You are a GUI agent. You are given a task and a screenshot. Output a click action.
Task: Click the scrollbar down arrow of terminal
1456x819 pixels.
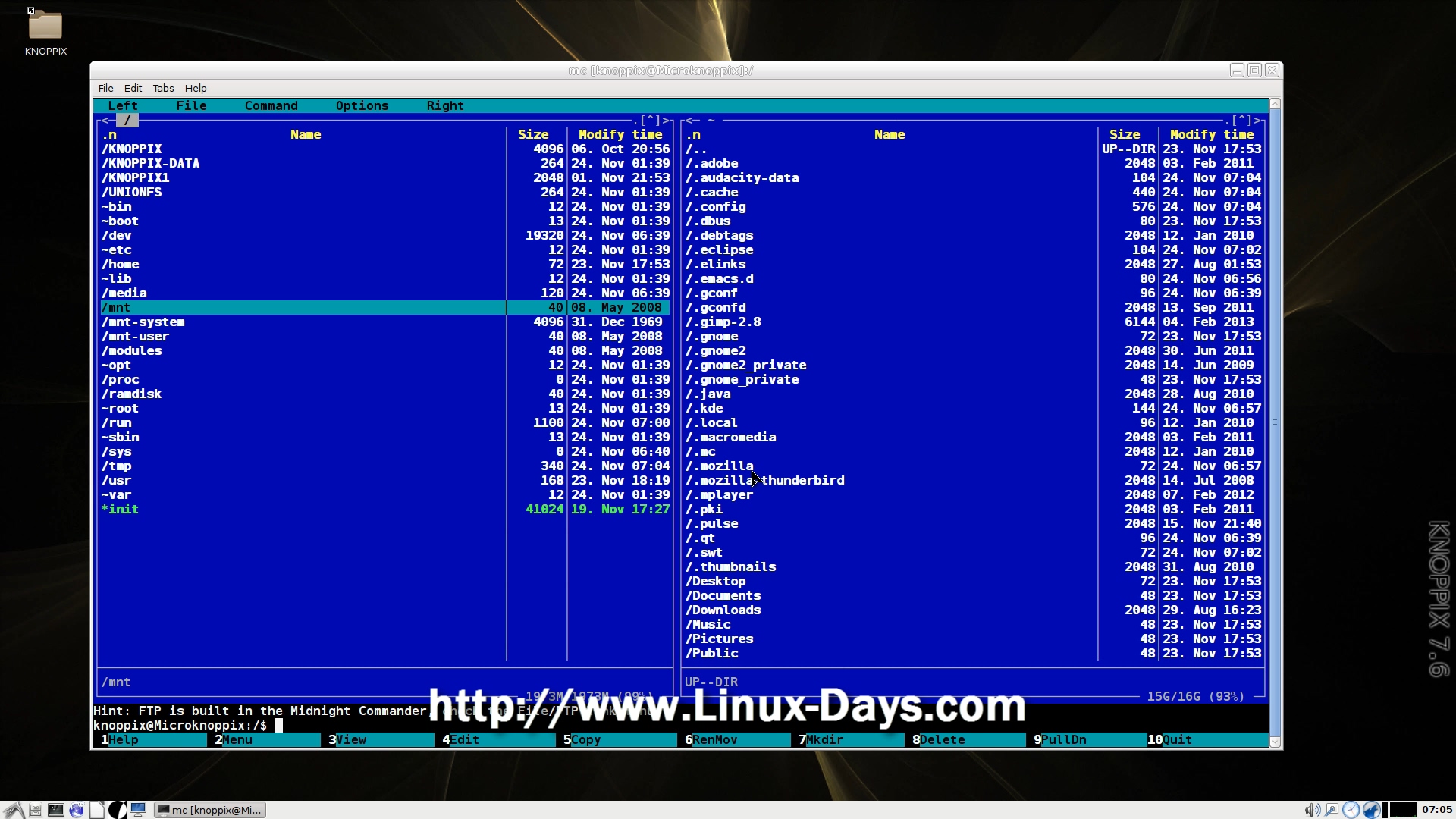(x=1275, y=742)
